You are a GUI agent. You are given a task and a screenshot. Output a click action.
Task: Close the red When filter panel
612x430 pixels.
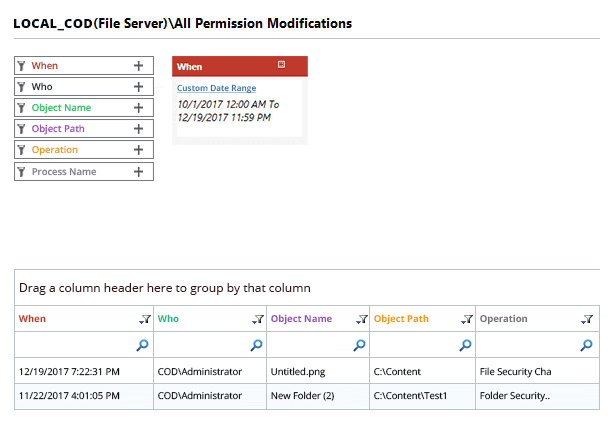click(x=281, y=64)
